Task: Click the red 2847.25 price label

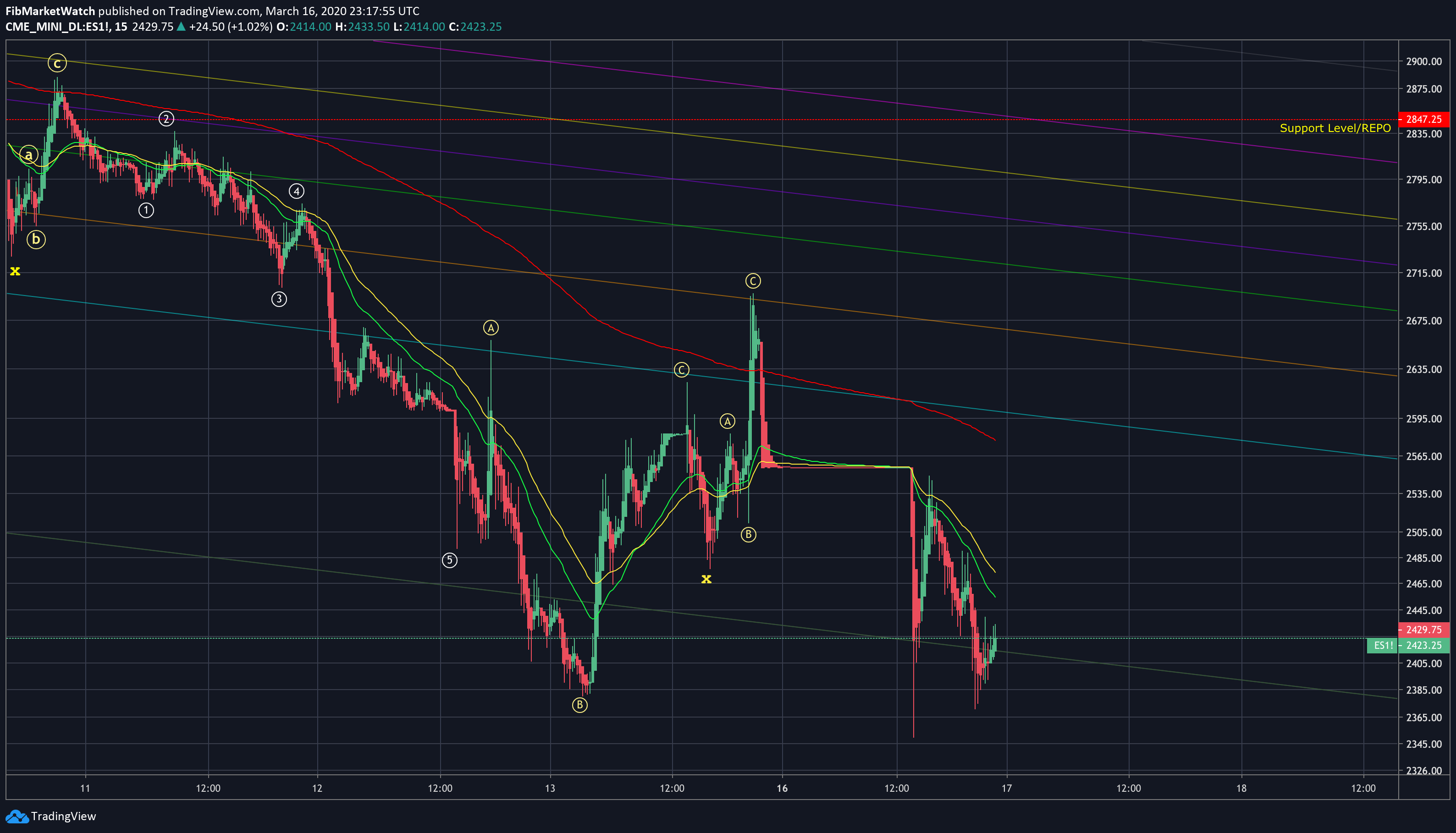Action: [x=1424, y=120]
